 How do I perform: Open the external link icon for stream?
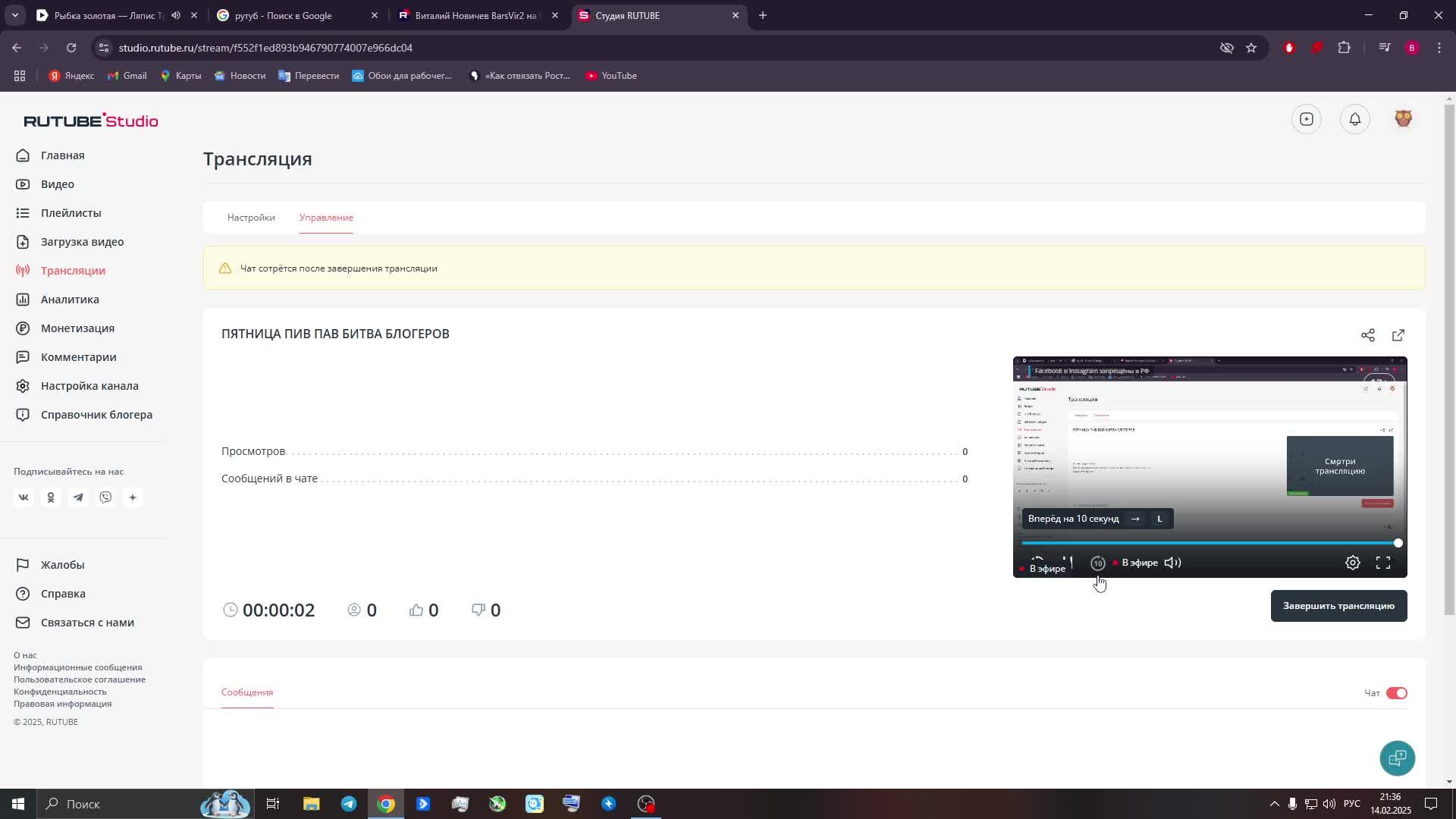click(1397, 335)
